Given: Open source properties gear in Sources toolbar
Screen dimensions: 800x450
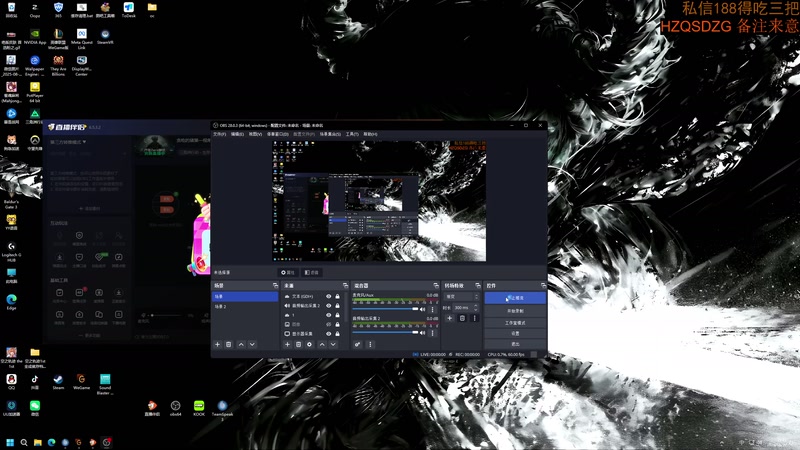Looking at the screenshot, I should pyautogui.click(x=309, y=344).
